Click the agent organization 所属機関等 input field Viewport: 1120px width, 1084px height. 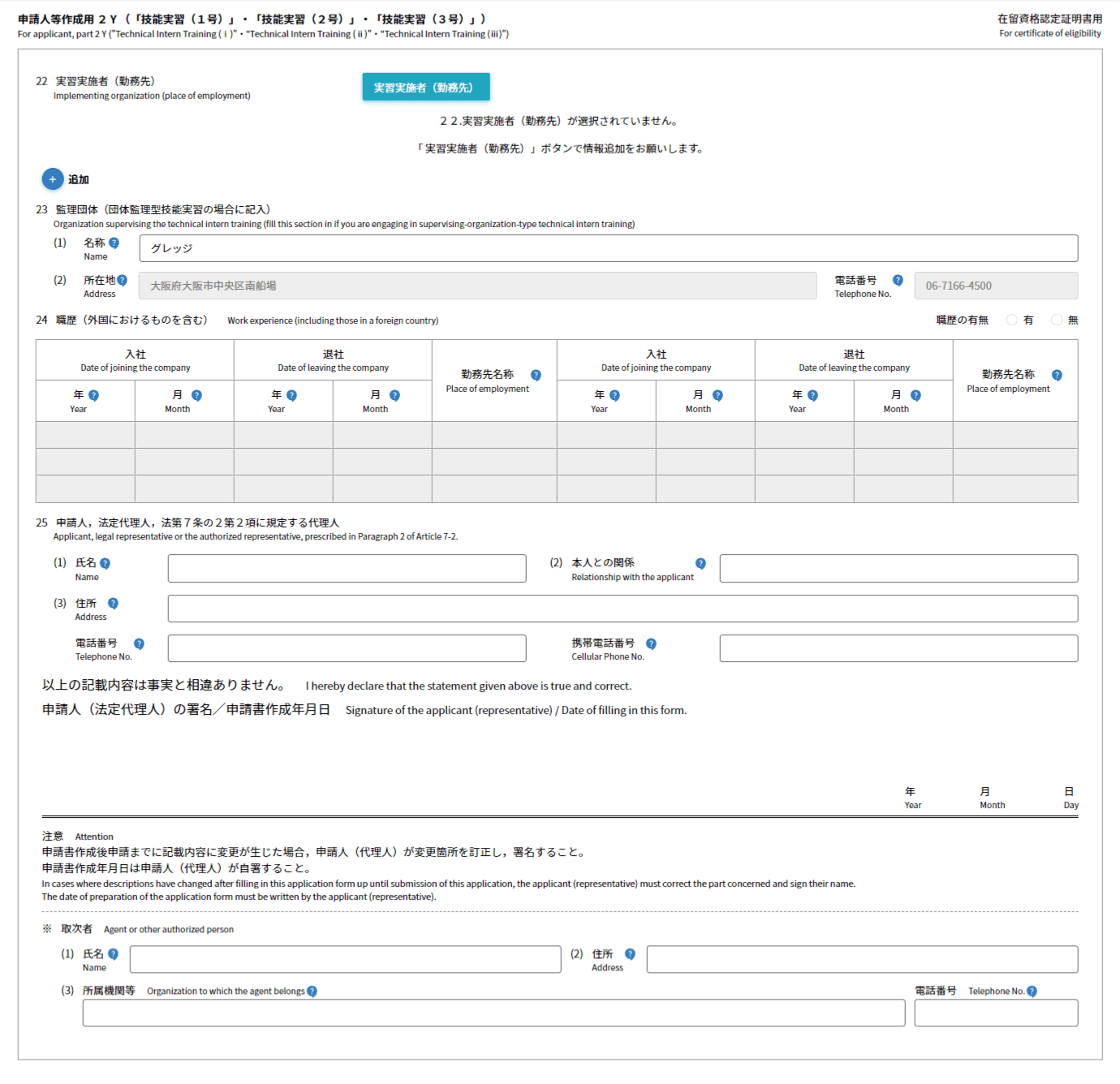click(x=493, y=1013)
